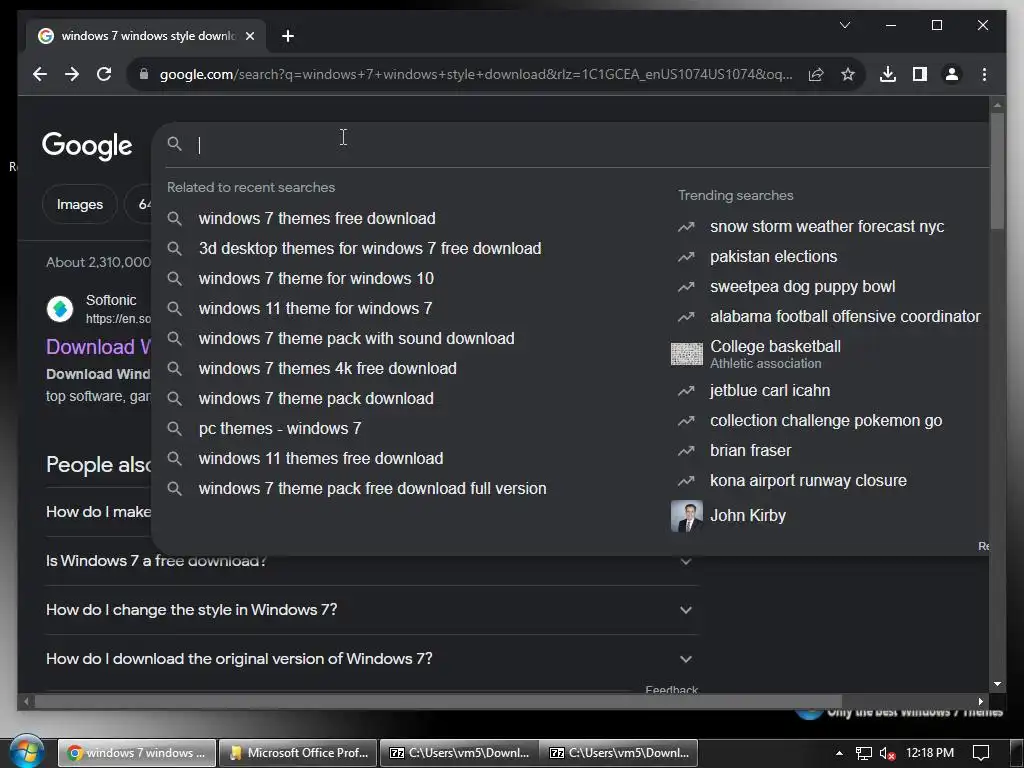Open trending College basketball entry
Image resolution: width=1024 pixels, height=768 pixels.
pos(775,353)
